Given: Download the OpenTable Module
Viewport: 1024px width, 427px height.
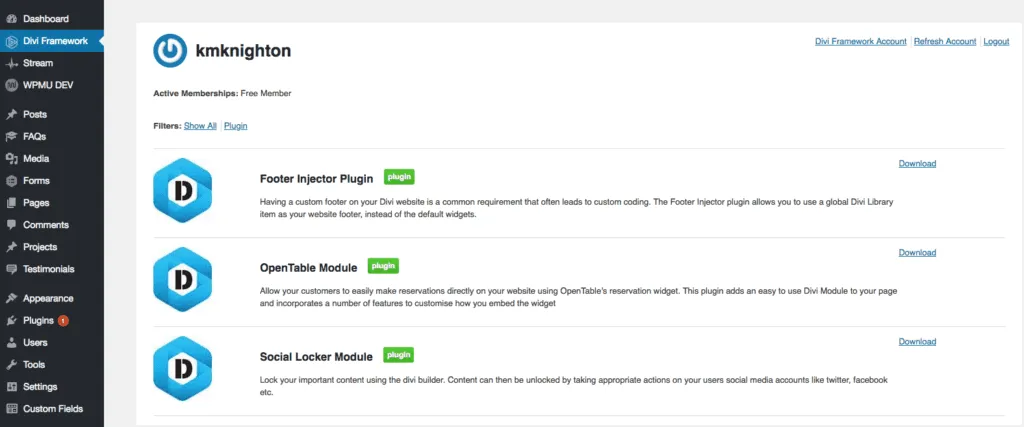Looking at the screenshot, I should 917,253.
